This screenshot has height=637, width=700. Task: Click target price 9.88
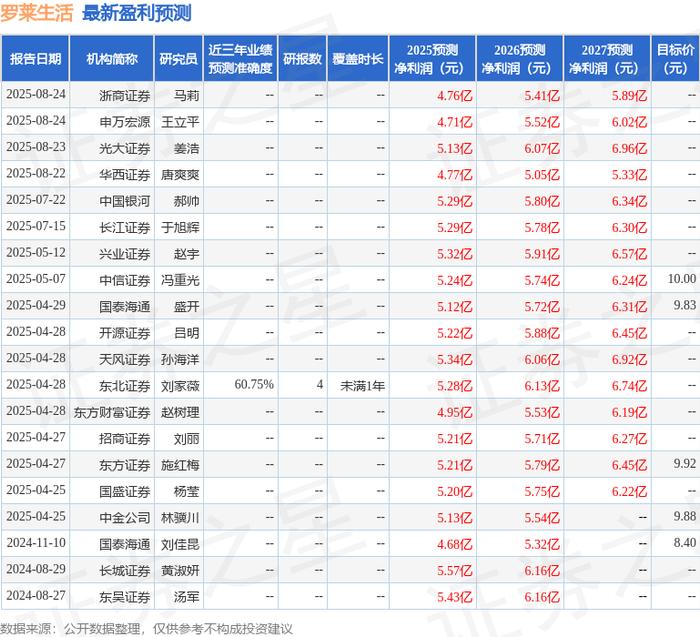pos(685,516)
